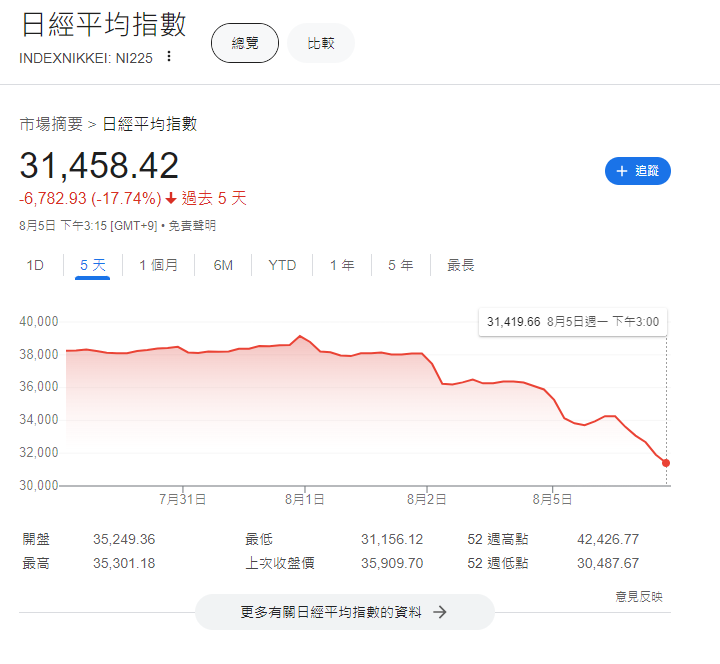Click the arrow icon in more-info button
Viewport: 720px width, 664px height.
tap(439, 612)
